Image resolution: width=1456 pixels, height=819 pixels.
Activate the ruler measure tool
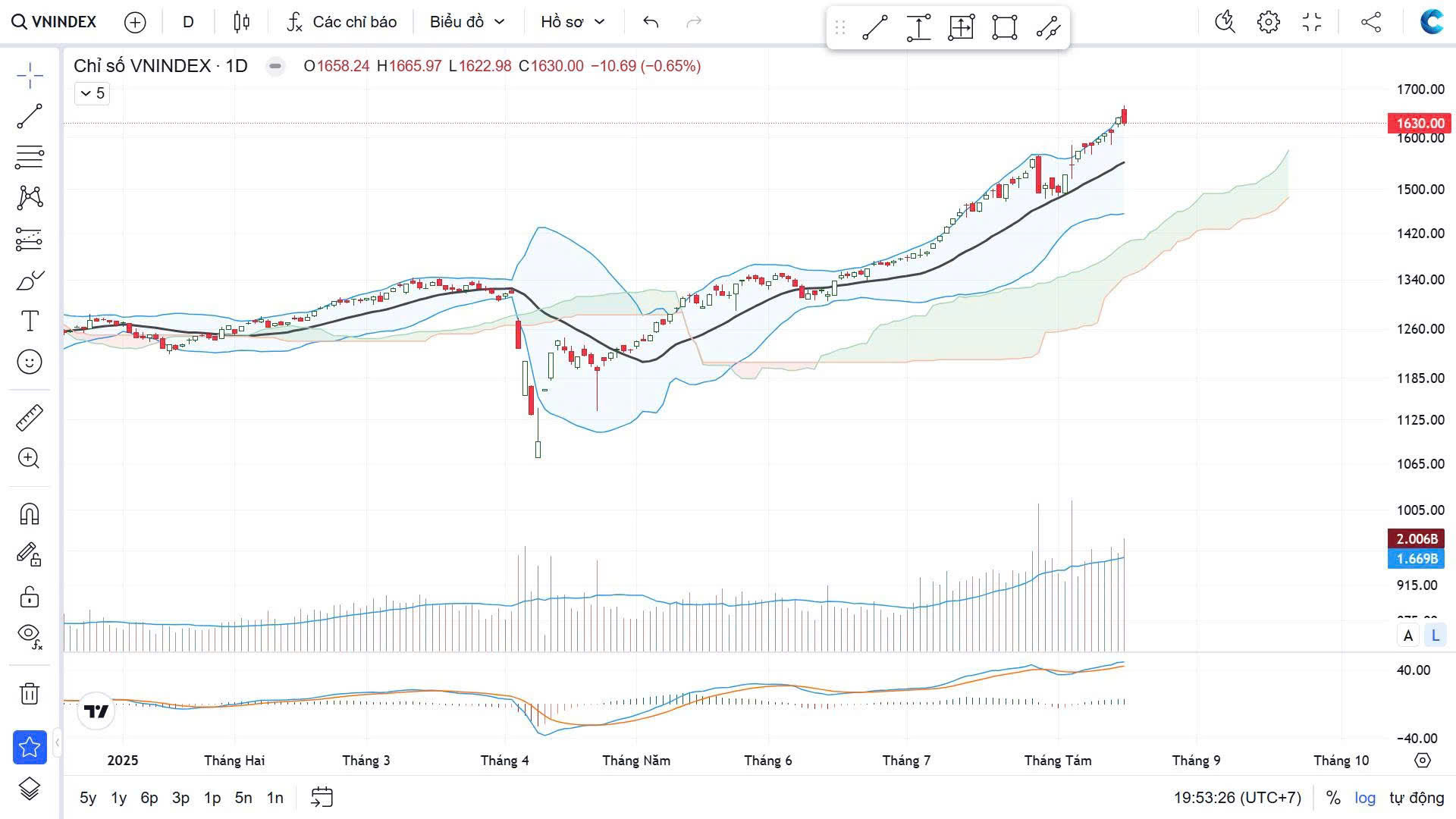[30, 418]
